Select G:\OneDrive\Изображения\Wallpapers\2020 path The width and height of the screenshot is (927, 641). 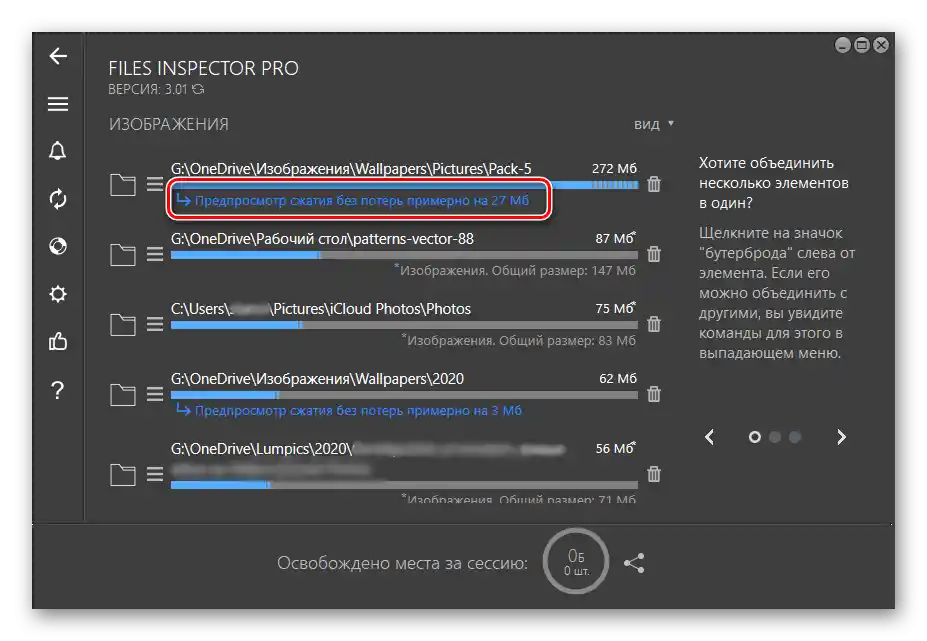tap(317, 378)
